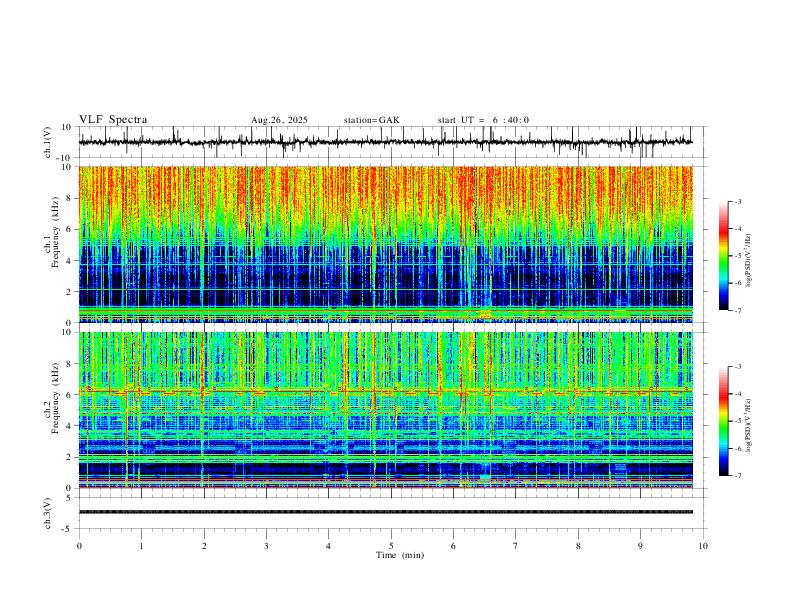Click the time axis tick label '0'

79,546
